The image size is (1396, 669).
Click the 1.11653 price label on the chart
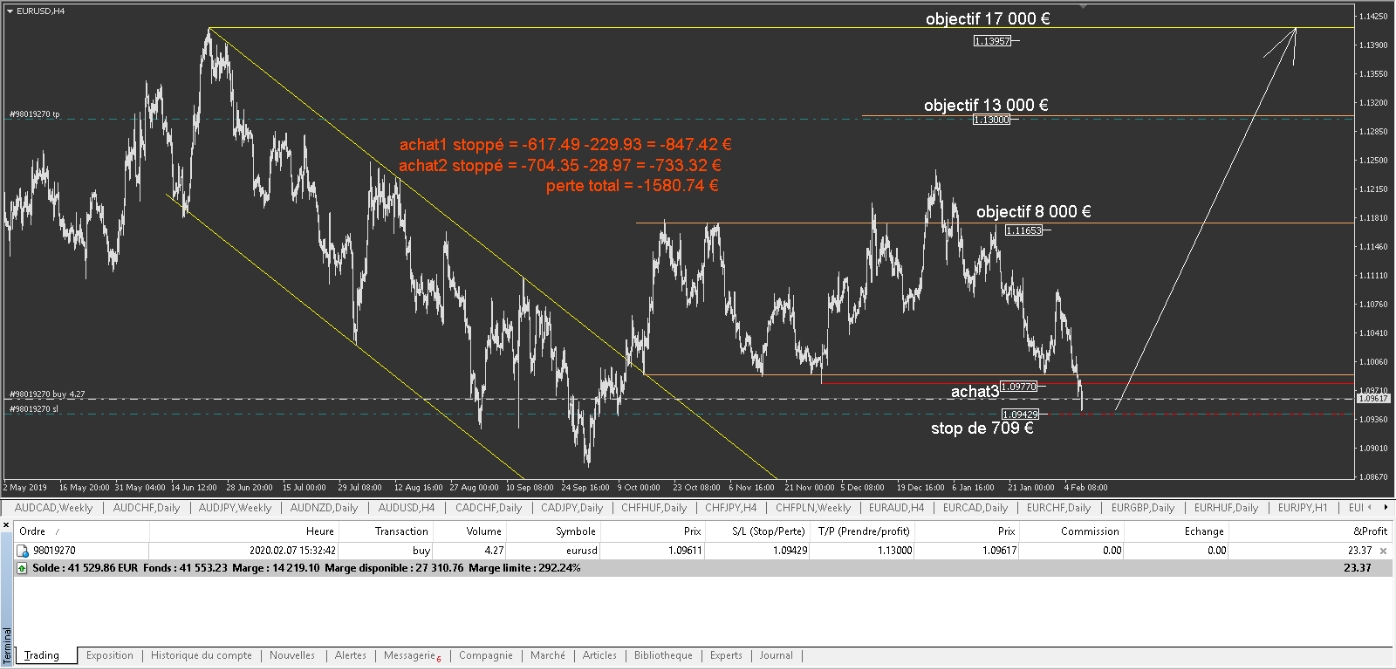1024,230
